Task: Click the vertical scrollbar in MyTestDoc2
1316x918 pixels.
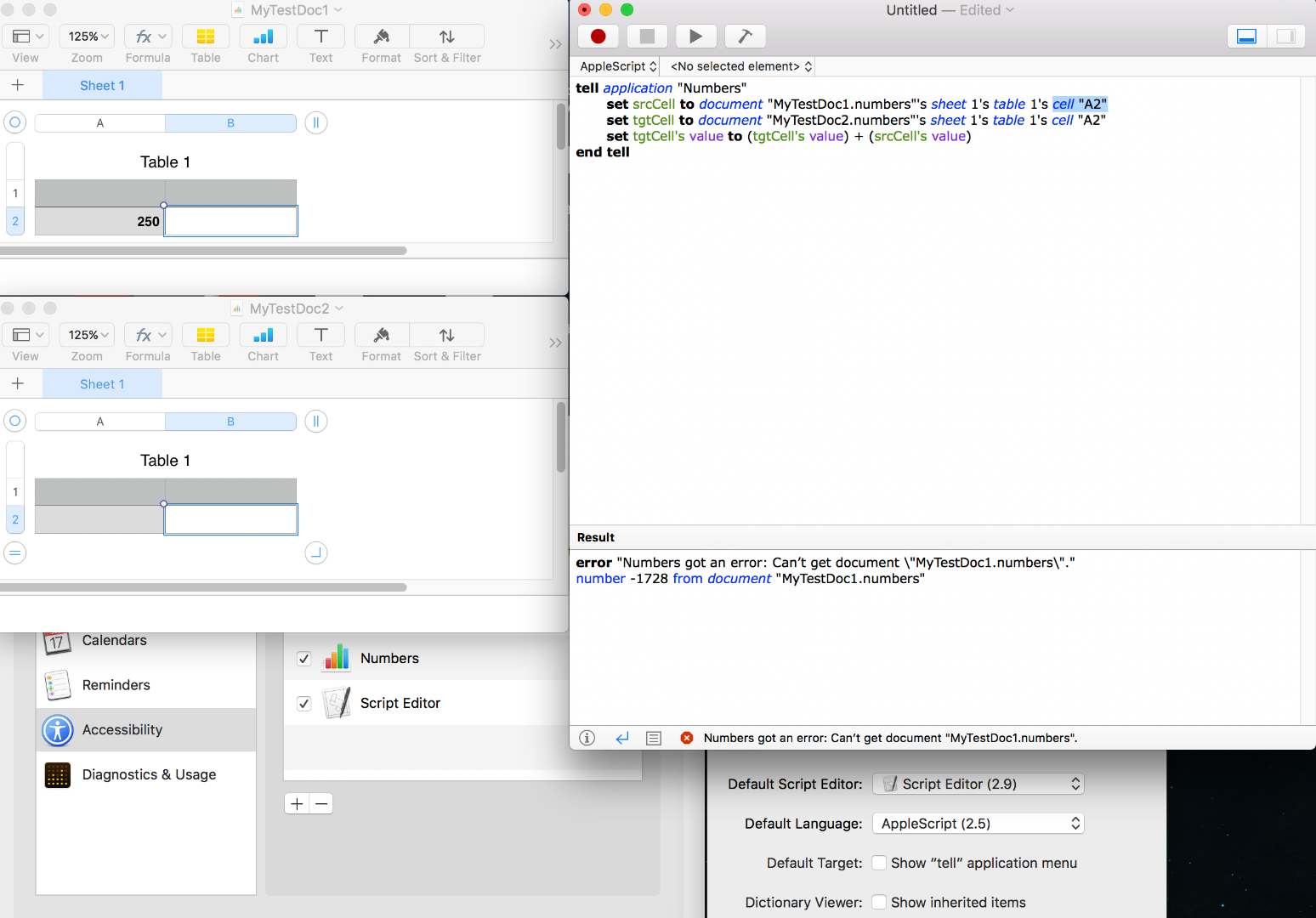Action: pos(561,437)
